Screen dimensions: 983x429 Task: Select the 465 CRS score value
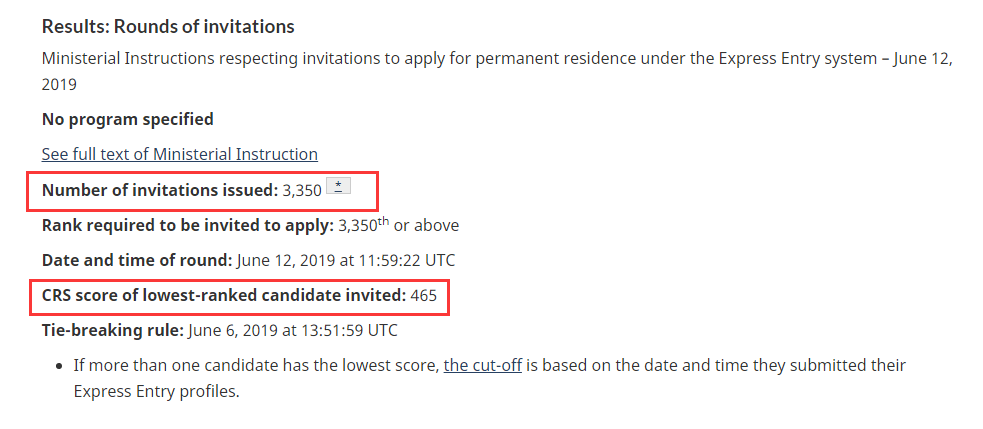coord(424,295)
